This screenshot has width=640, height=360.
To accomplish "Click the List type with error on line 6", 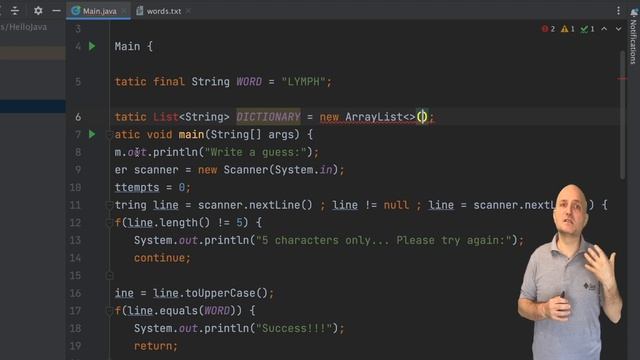I will (166, 117).
